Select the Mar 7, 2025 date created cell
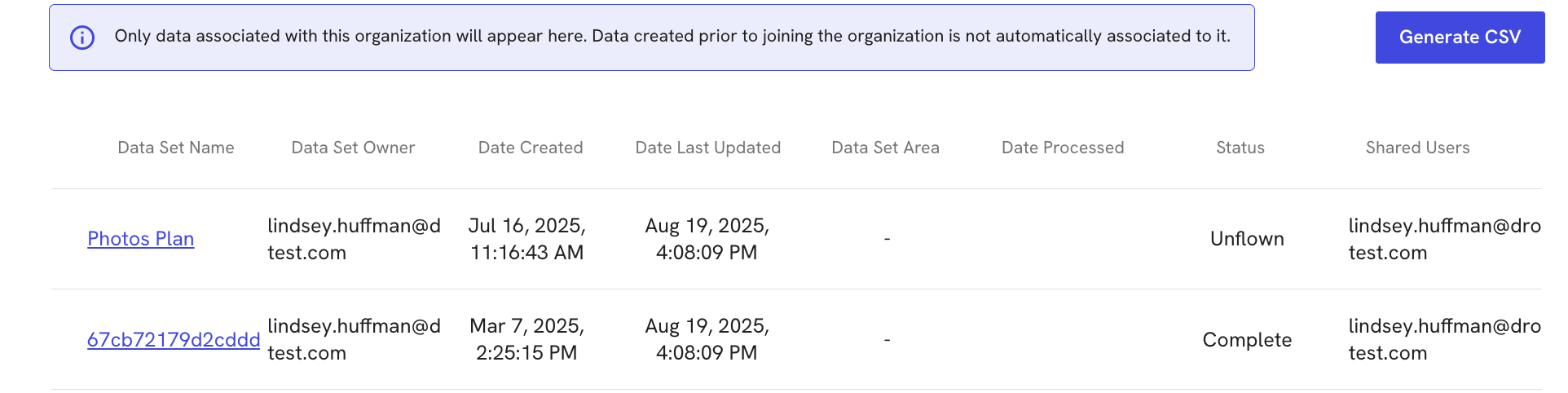 [x=527, y=339]
